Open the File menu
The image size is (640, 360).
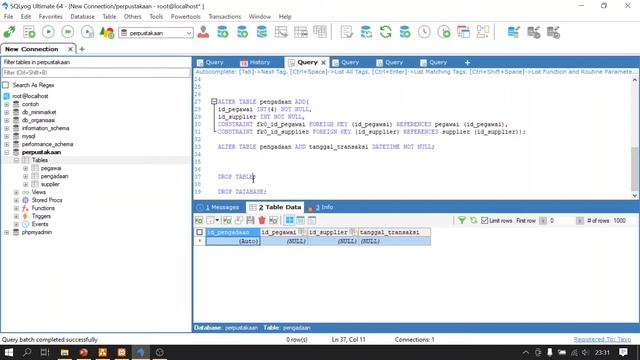(x=8, y=16)
